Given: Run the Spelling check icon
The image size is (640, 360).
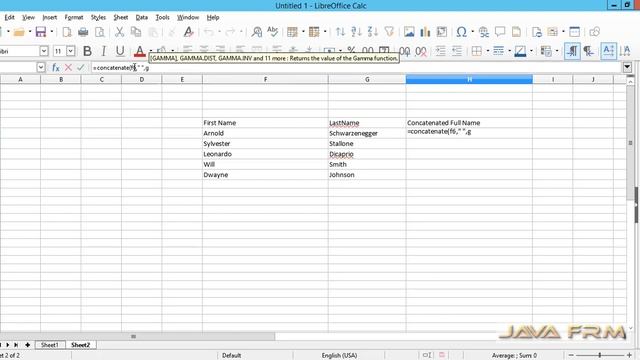Looking at the screenshot, I should (273, 31).
